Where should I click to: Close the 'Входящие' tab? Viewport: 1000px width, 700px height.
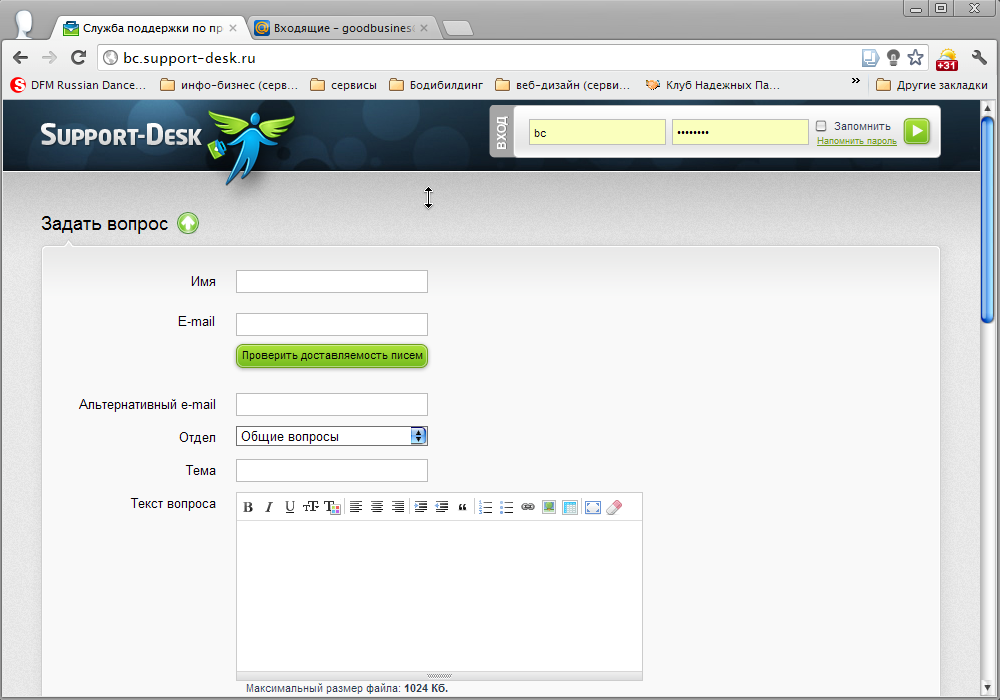click(x=424, y=28)
